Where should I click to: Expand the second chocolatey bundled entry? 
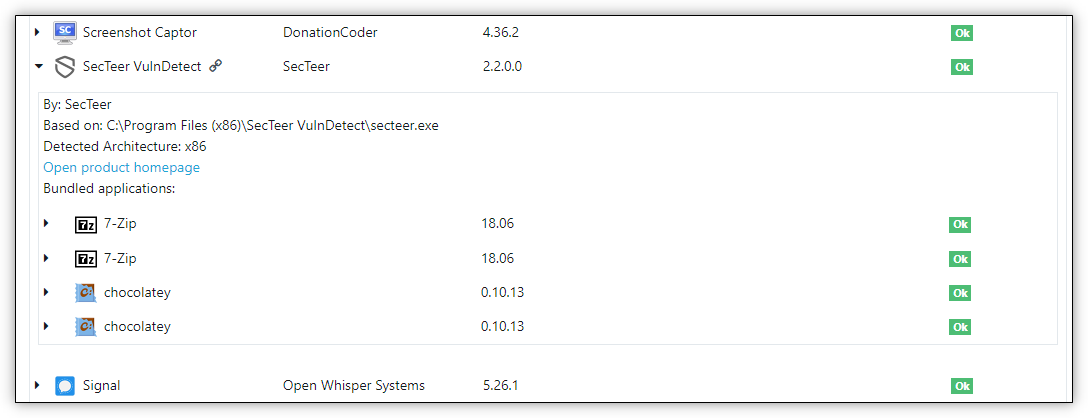coord(46,326)
